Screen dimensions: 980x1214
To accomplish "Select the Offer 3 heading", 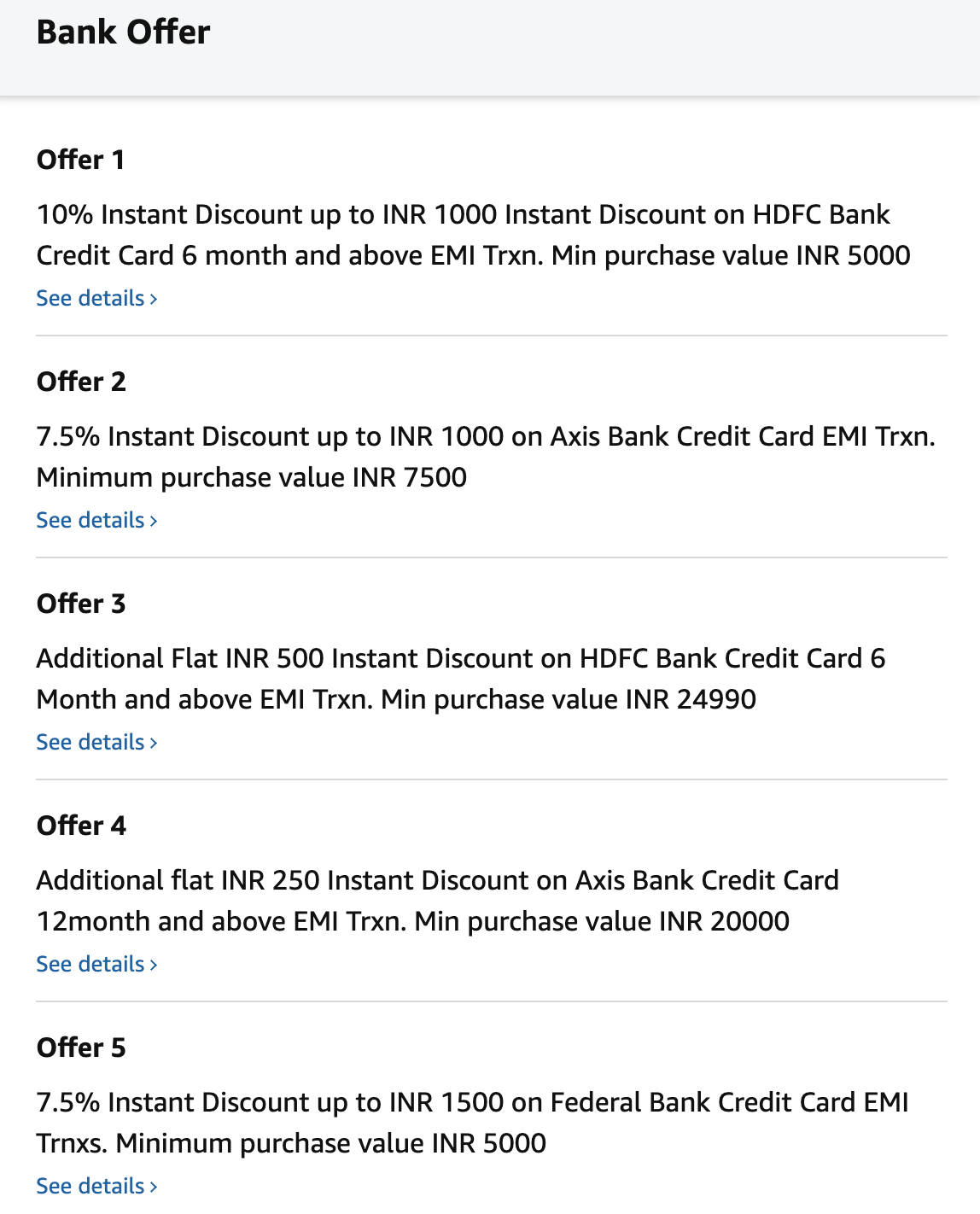I will (x=81, y=604).
